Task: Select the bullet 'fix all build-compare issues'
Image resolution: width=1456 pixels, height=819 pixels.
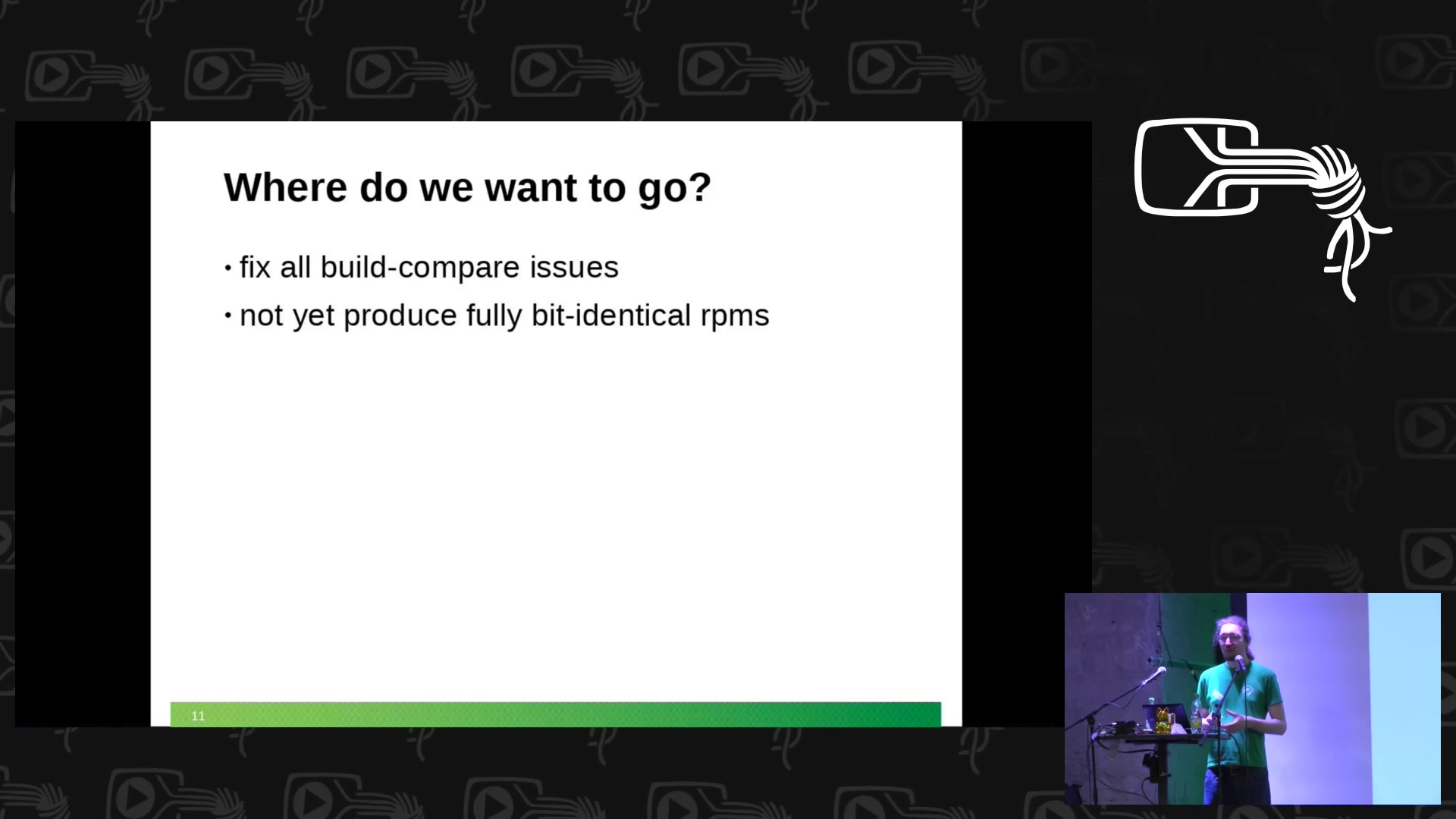Action: (428, 267)
